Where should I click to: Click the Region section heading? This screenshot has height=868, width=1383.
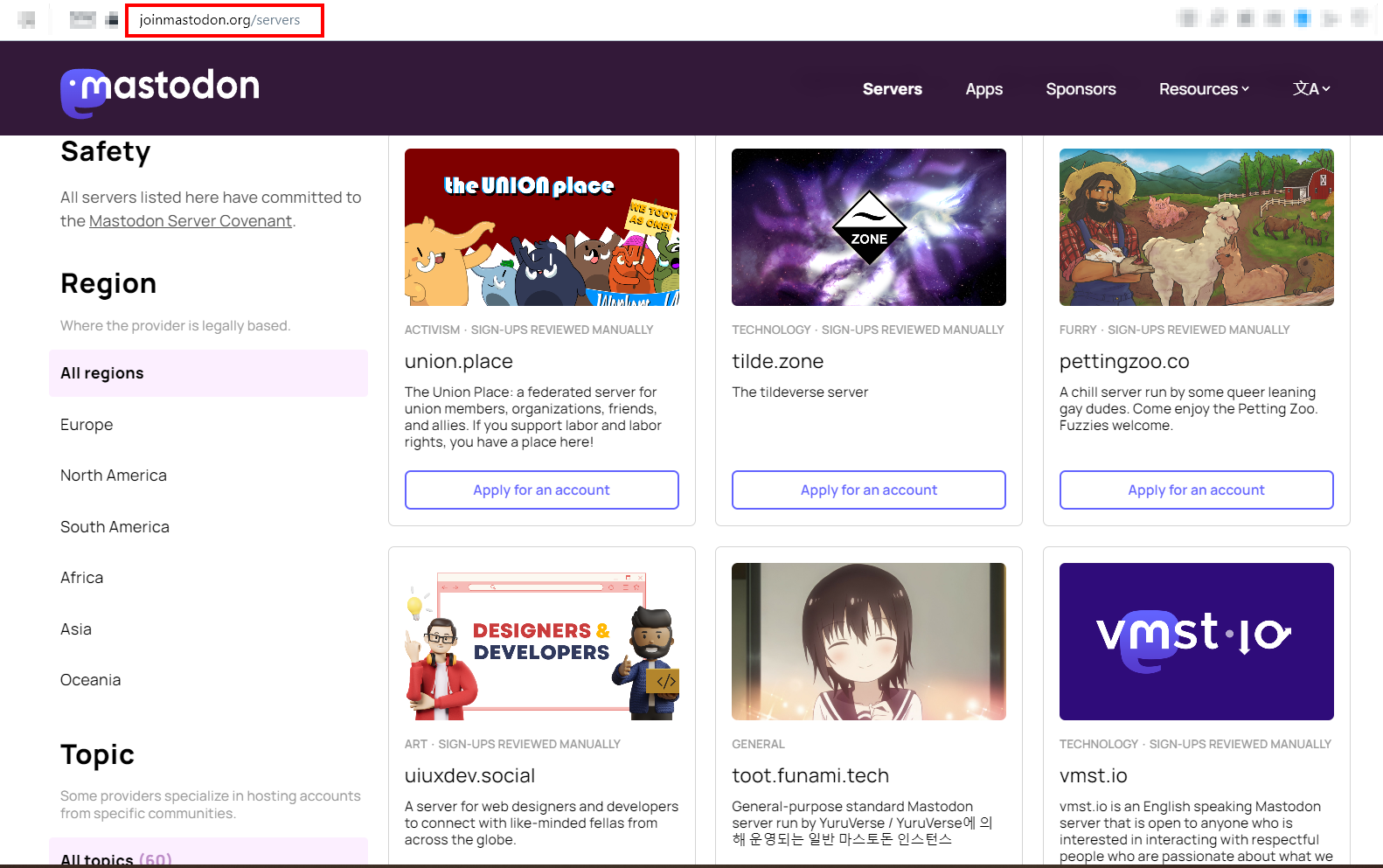click(x=108, y=283)
